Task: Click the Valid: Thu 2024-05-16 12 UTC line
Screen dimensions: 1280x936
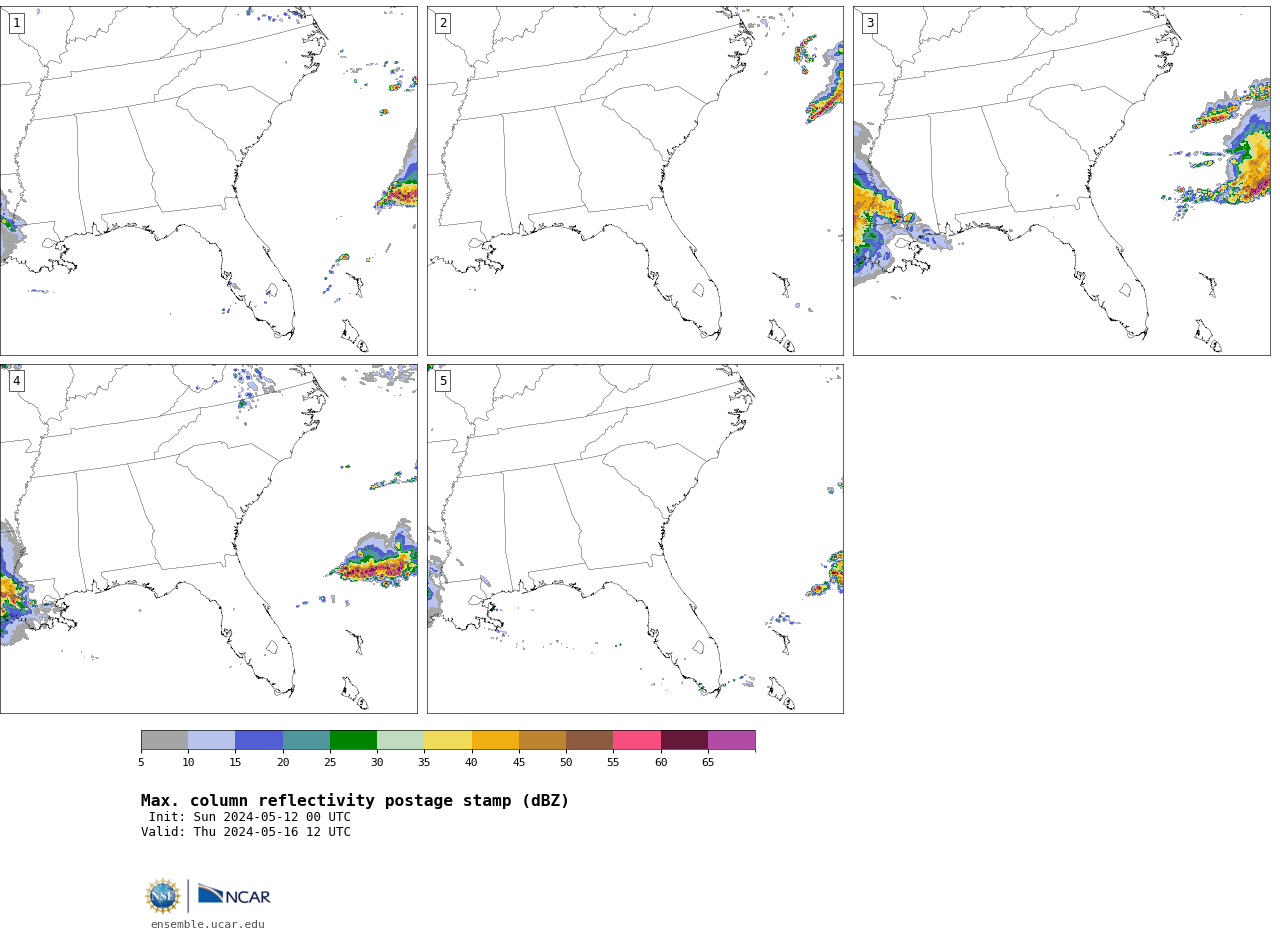Action: coord(246,832)
